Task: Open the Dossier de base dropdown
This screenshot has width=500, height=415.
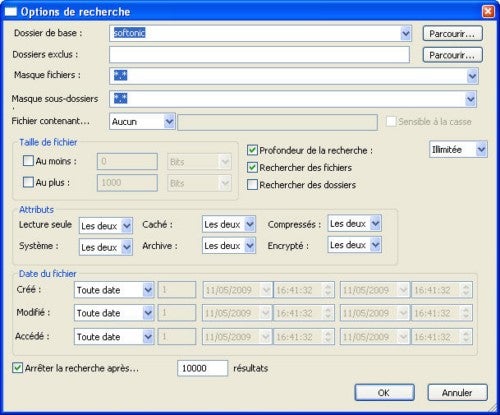Action: tap(405, 33)
